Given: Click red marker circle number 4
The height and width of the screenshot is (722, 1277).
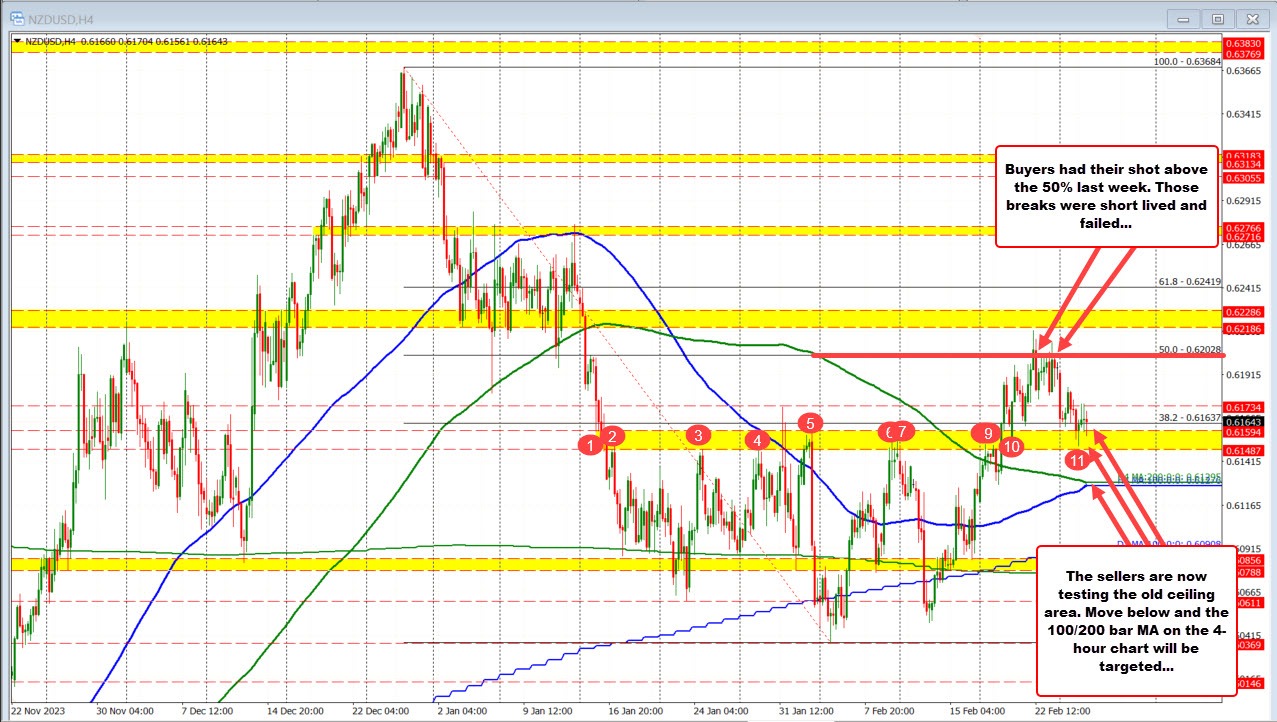Looking at the screenshot, I should point(758,439).
